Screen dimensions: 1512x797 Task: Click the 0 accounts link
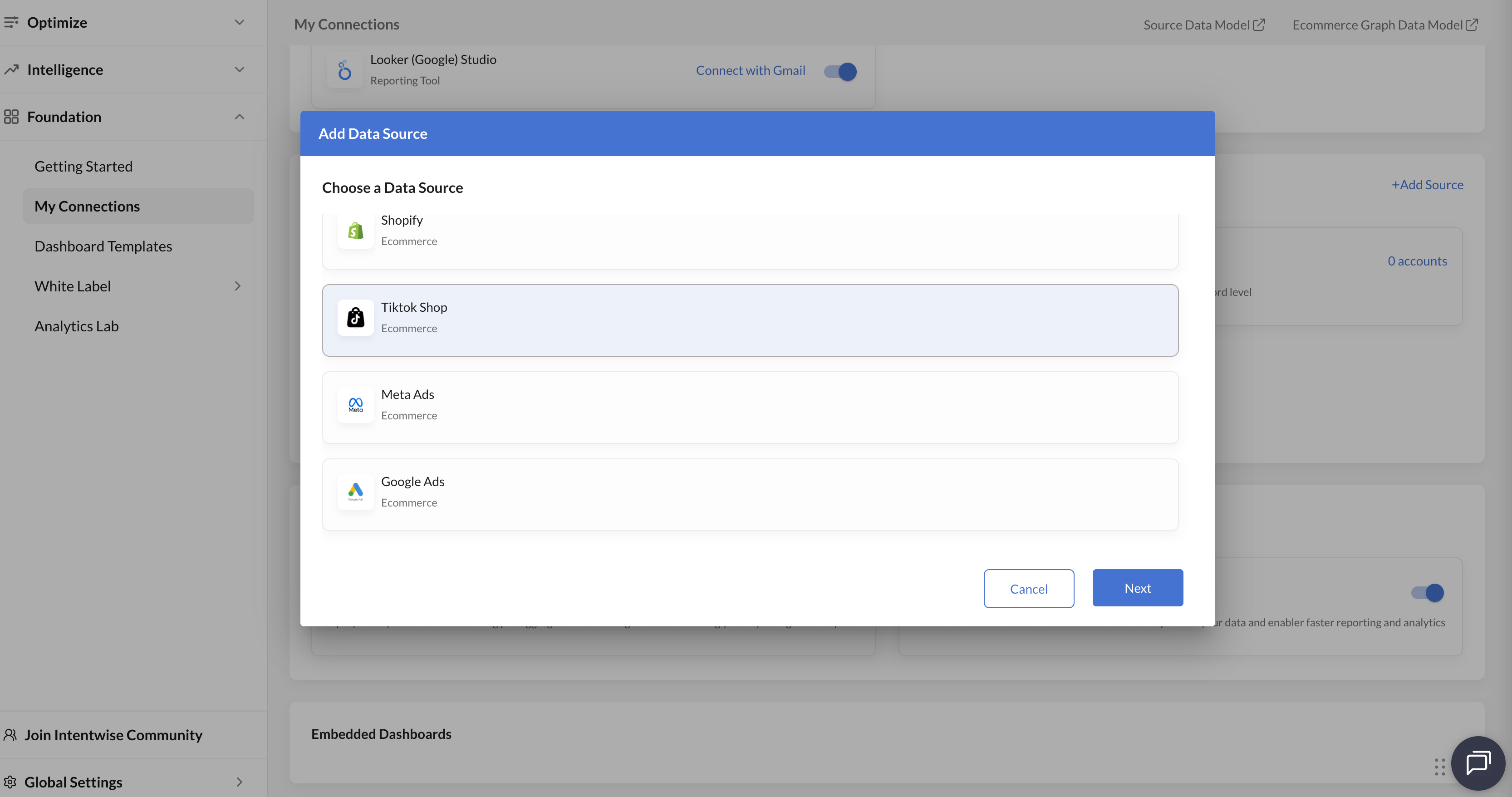(x=1417, y=261)
